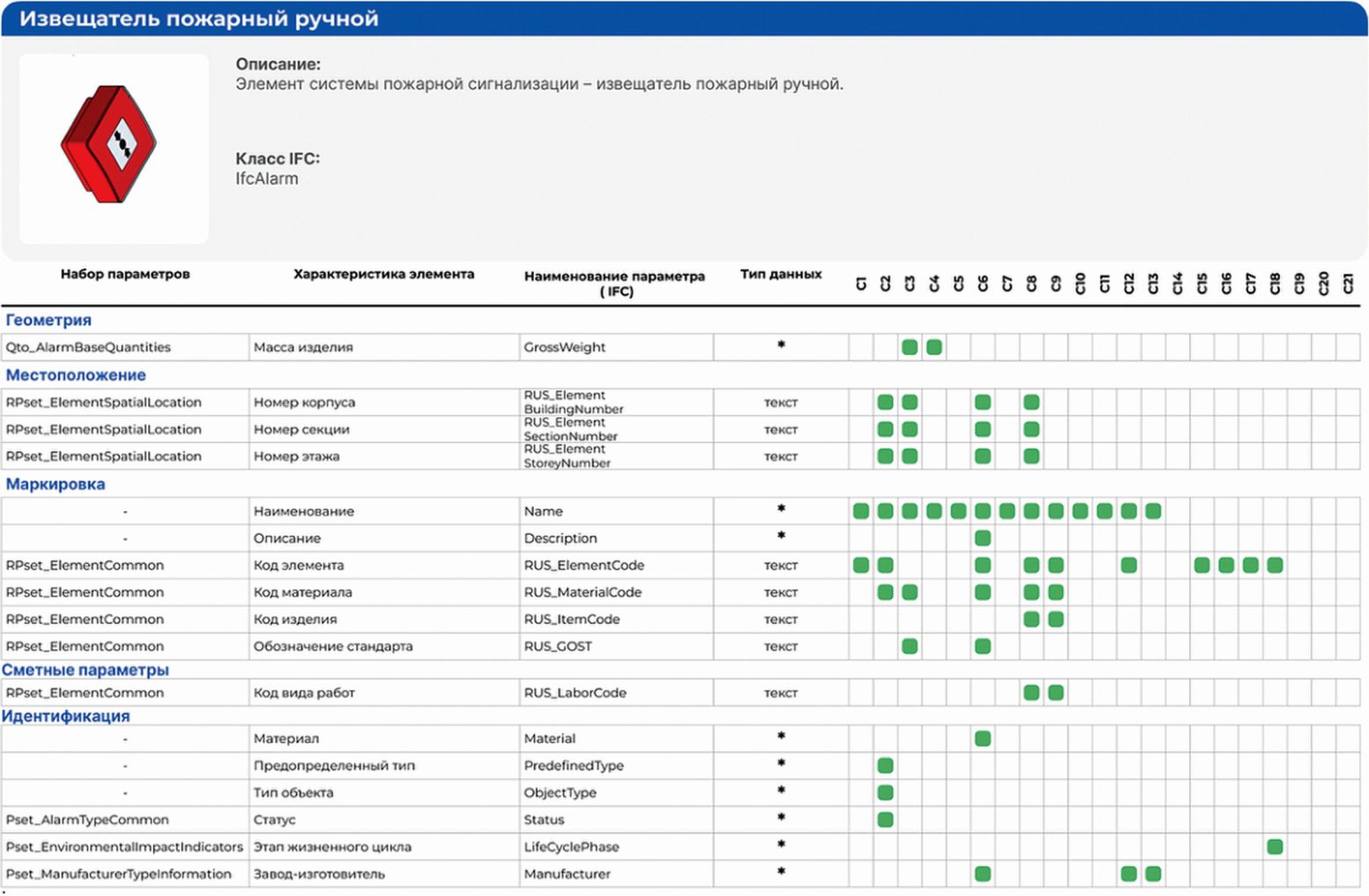Image resolution: width=1369 pixels, height=896 pixels.
Task: Collapse the Маркировка section heading
Action: tap(55, 484)
